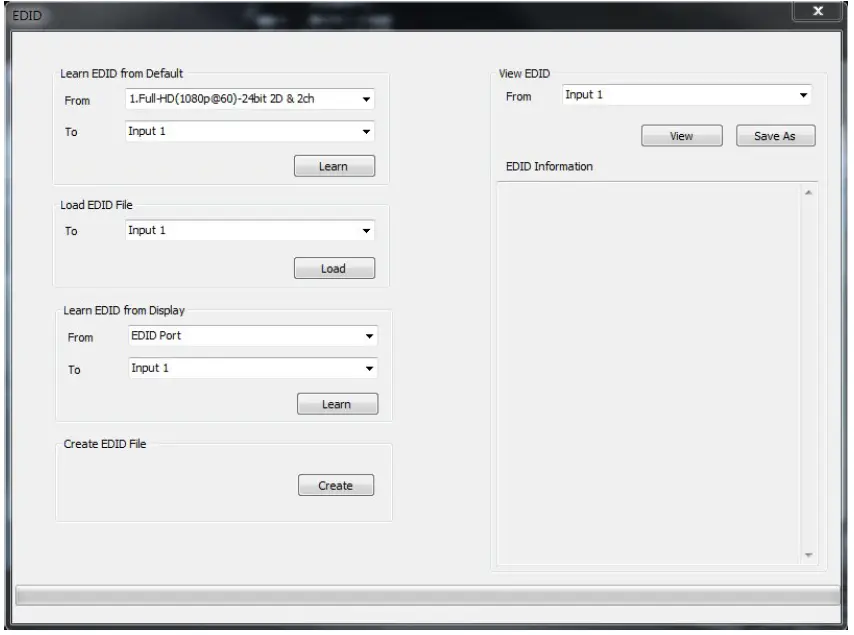Close the EDID dialog window
Viewport: 854px width, 635px height.
(x=818, y=11)
